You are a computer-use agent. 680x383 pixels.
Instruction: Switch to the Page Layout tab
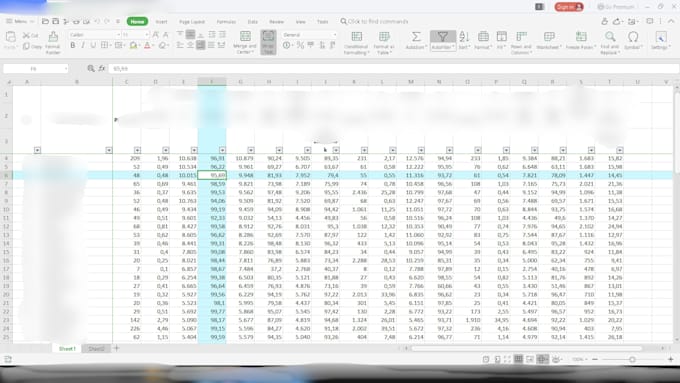coord(192,22)
